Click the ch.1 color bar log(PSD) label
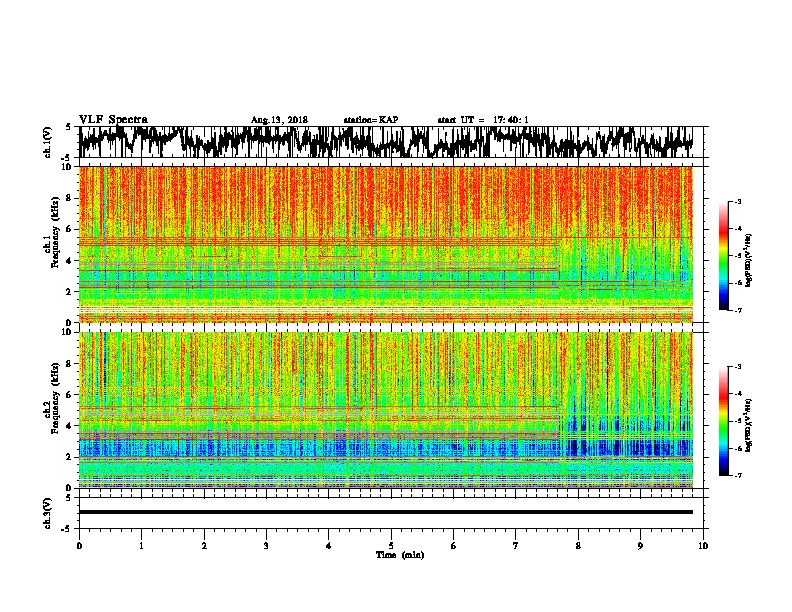Viewport: 792px width, 612px height. tap(749, 260)
